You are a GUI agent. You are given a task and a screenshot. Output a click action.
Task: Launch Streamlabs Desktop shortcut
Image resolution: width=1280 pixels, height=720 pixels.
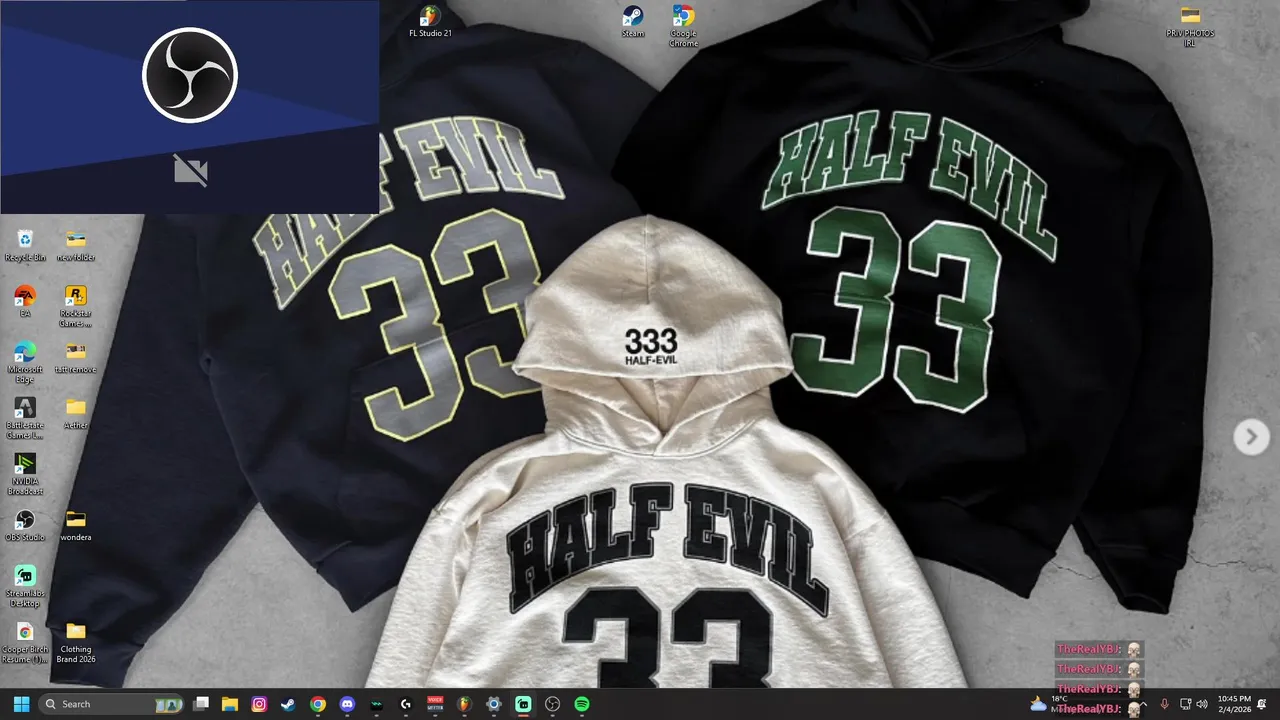pos(25,586)
